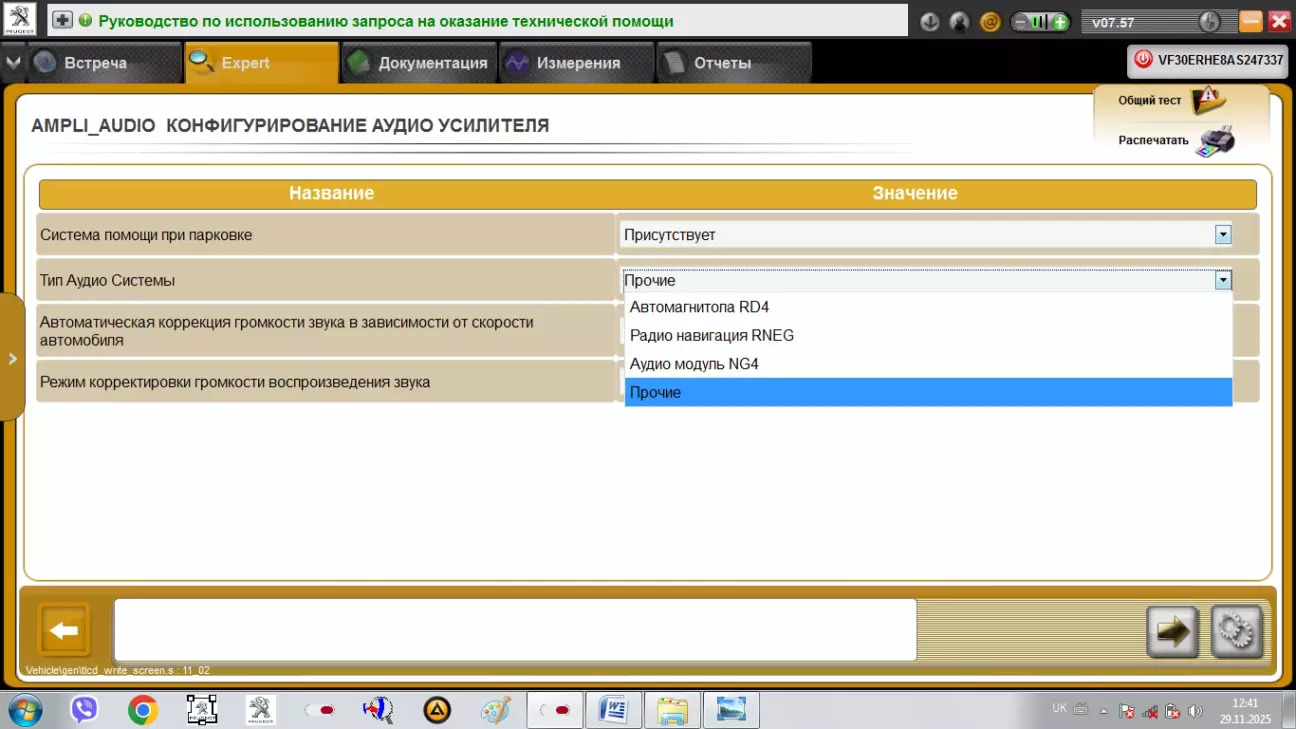Switch to the Документация tab
The height and width of the screenshot is (729, 1296).
[x=420, y=63]
